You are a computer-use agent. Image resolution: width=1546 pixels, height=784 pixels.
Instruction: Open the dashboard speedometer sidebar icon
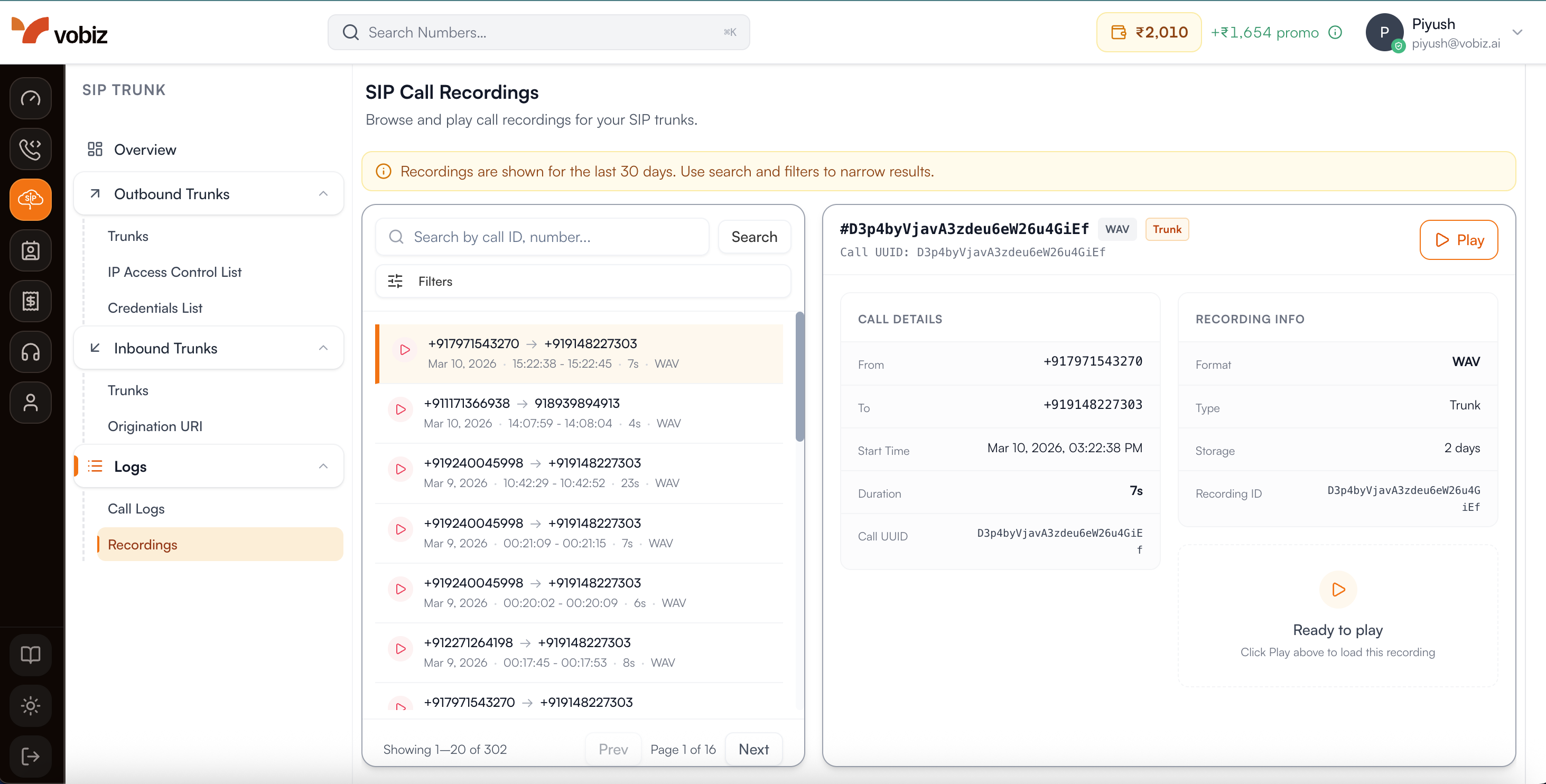pyautogui.click(x=31, y=98)
